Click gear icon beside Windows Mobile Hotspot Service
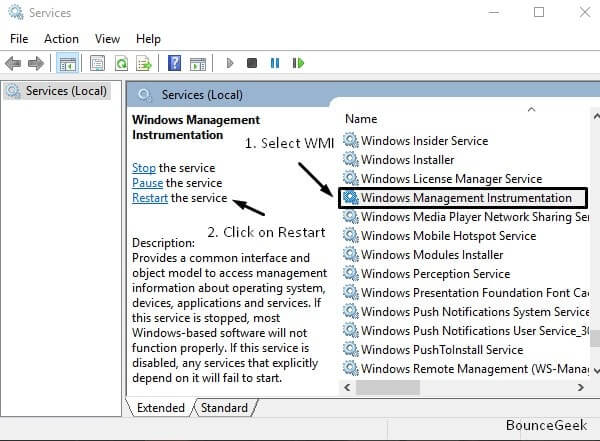This screenshot has width=600, height=441. coord(351,235)
